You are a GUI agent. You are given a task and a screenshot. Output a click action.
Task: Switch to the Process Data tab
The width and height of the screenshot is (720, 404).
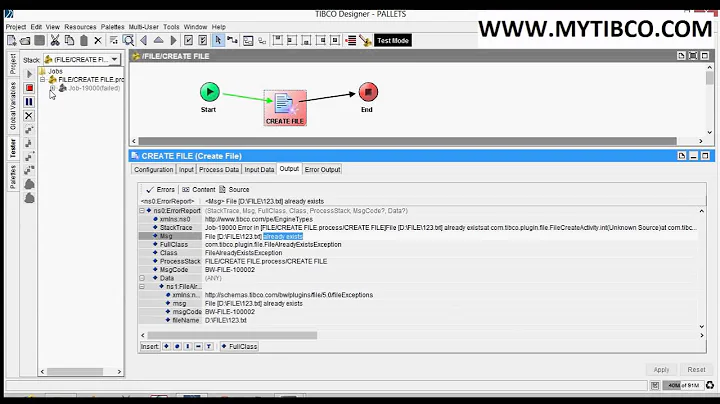[x=219, y=169]
